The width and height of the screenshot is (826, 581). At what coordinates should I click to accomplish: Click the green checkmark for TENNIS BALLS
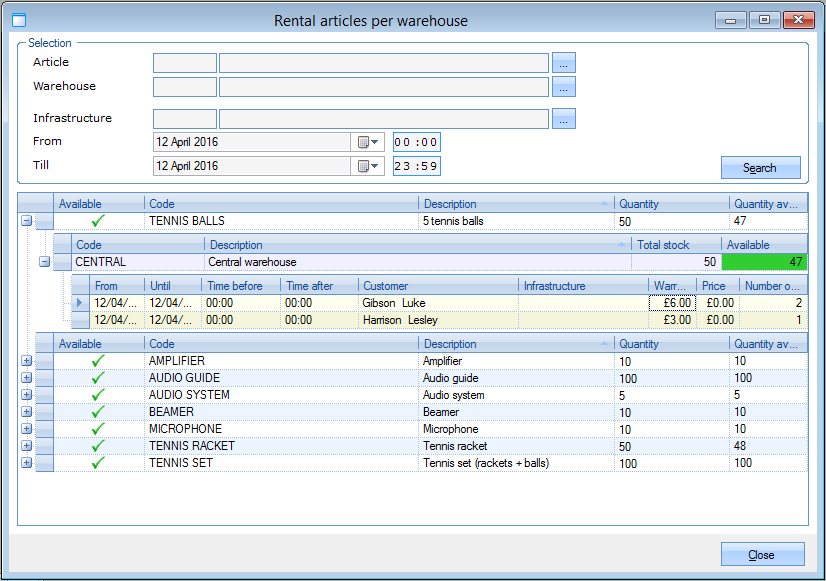coord(98,221)
